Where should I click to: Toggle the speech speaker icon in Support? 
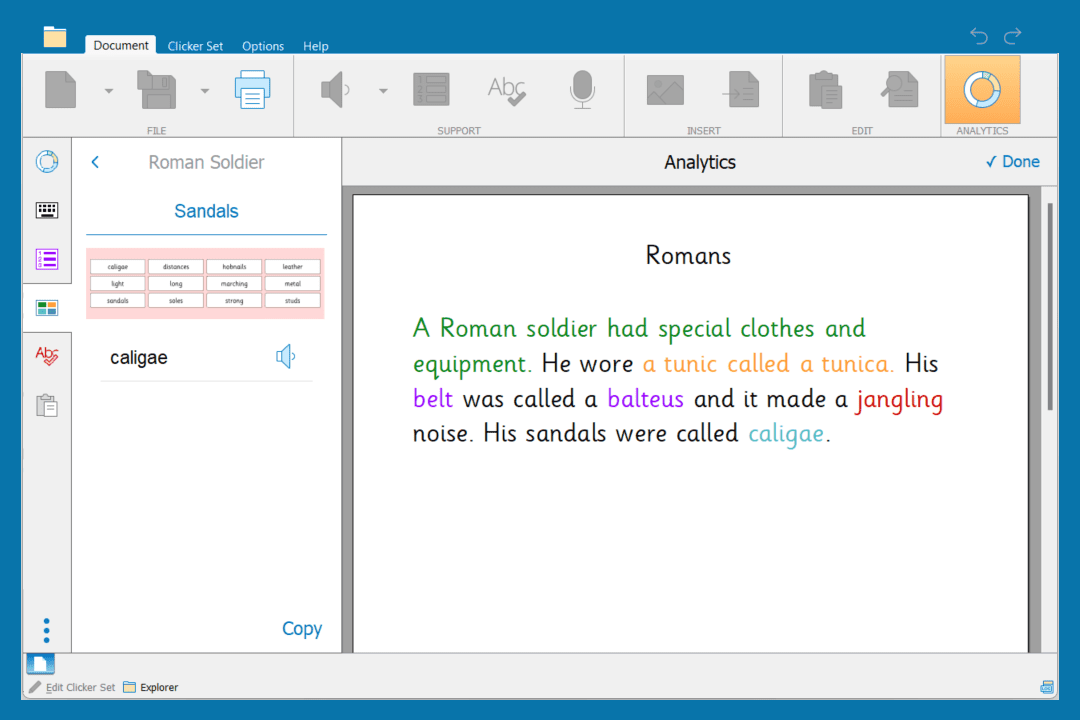(x=335, y=90)
